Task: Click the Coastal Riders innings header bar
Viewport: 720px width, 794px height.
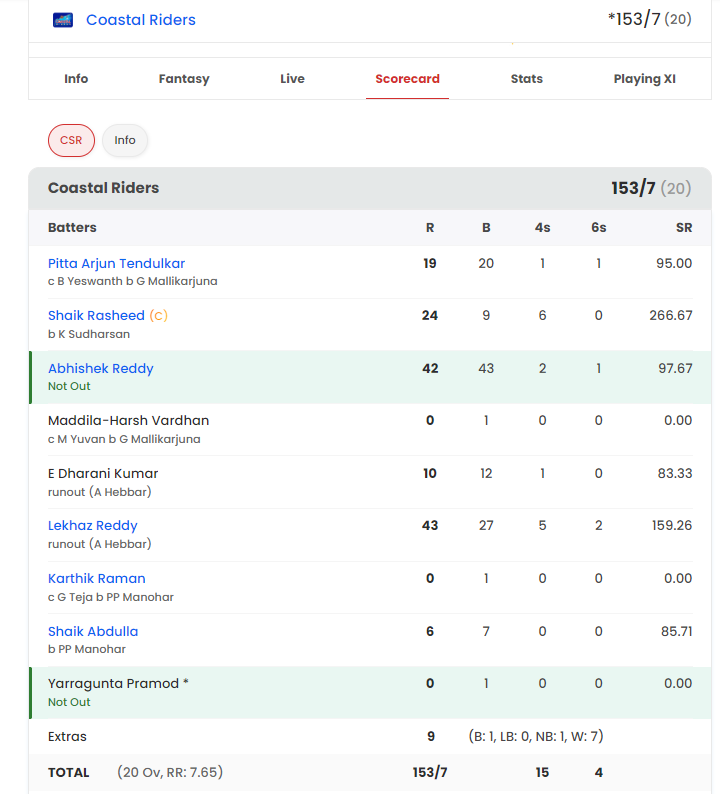Action: point(370,188)
